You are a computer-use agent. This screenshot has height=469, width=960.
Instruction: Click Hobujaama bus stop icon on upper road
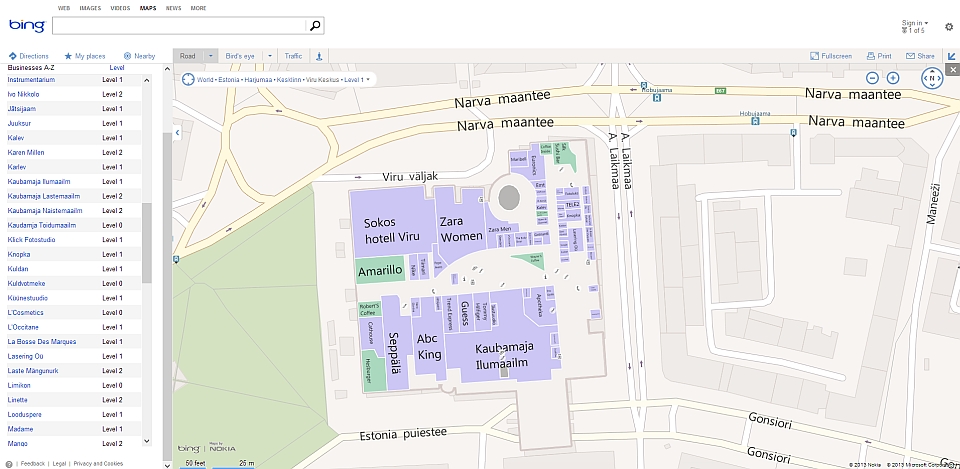pos(657,97)
